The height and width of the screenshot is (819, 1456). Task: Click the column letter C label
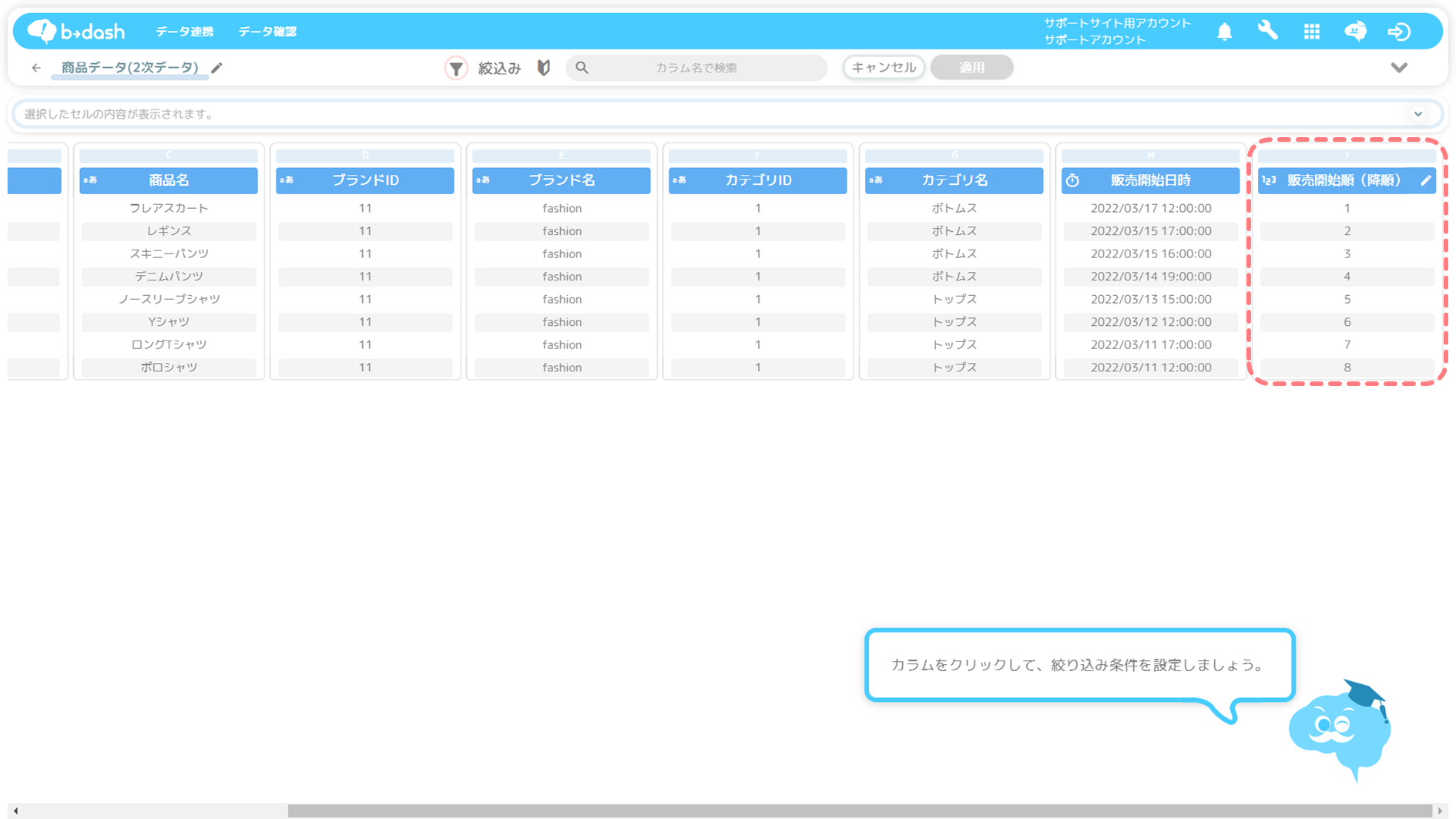(169, 156)
